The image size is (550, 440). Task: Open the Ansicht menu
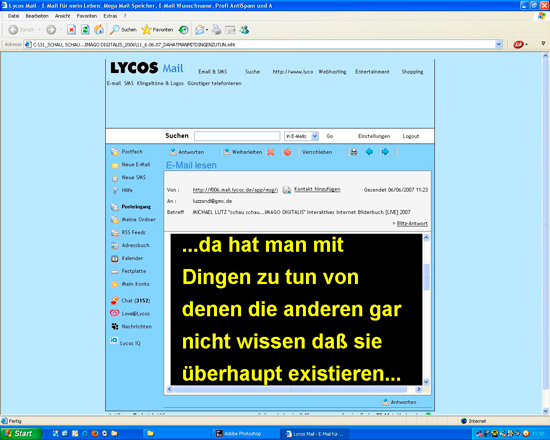pos(62,16)
